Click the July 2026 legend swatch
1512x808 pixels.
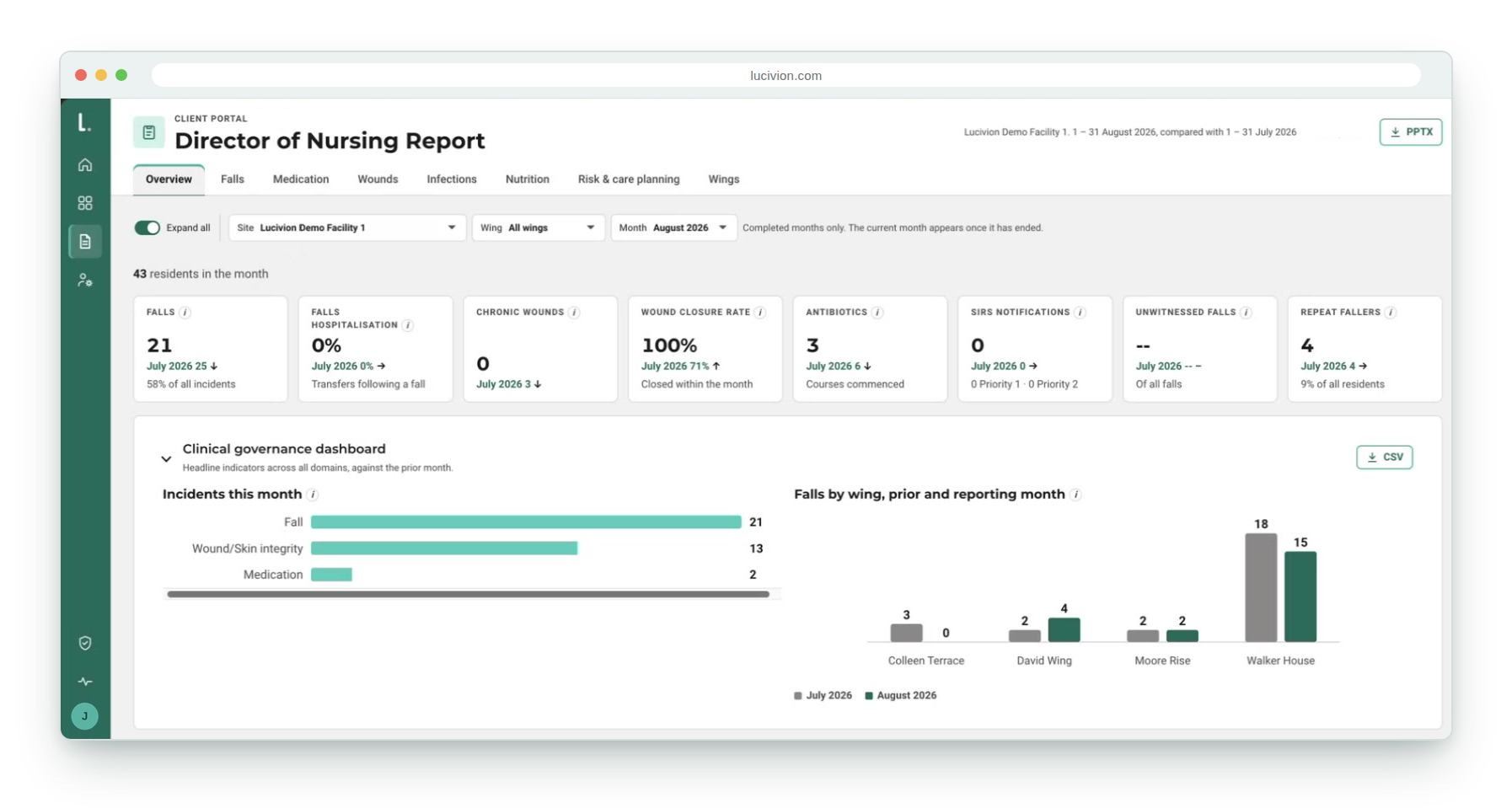[797, 696]
